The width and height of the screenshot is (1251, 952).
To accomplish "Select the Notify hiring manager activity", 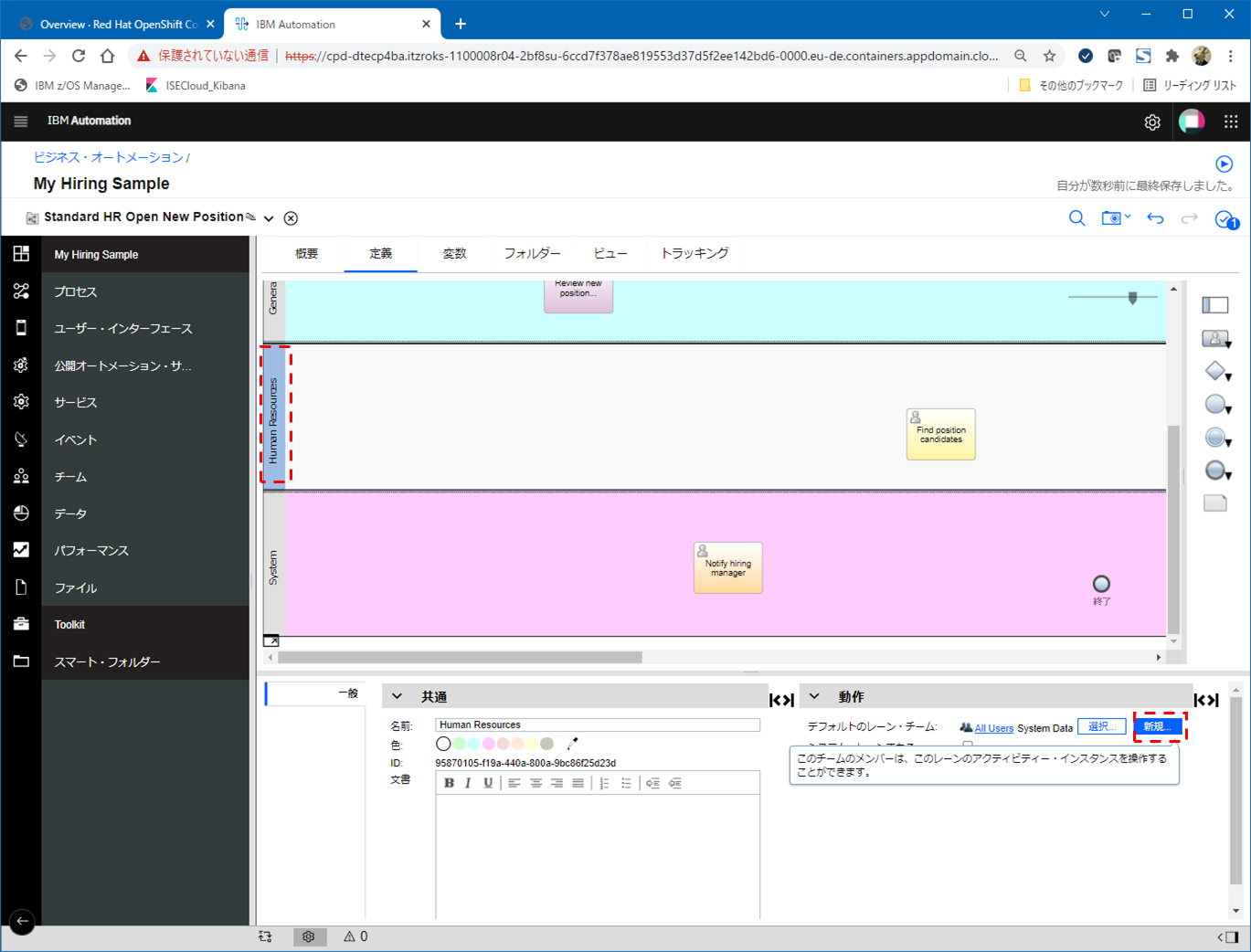I will (727, 567).
